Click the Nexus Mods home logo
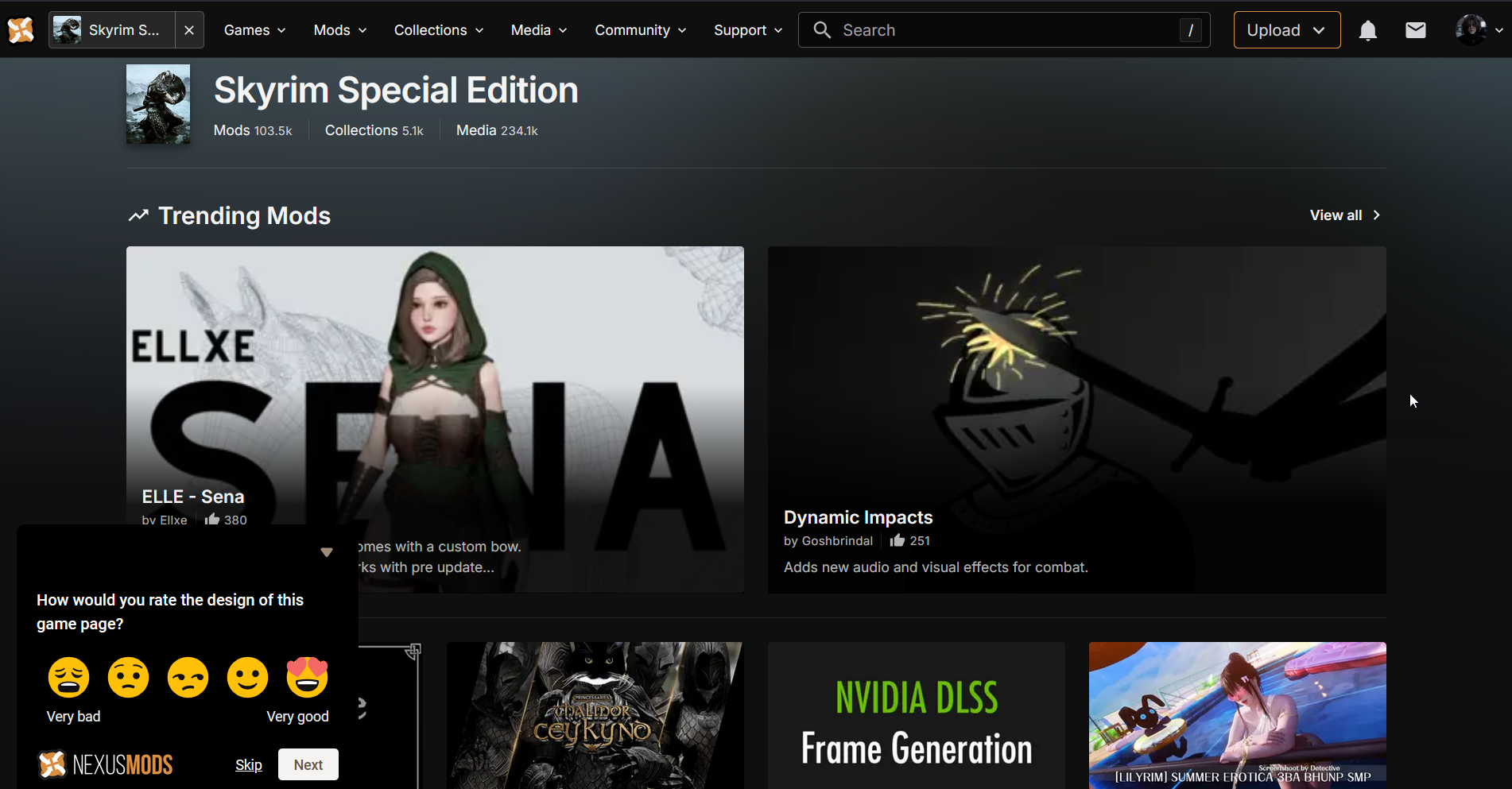Image resolution: width=1512 pixels, height=789 pixels. pyautogui.click(x=21, y=30)
